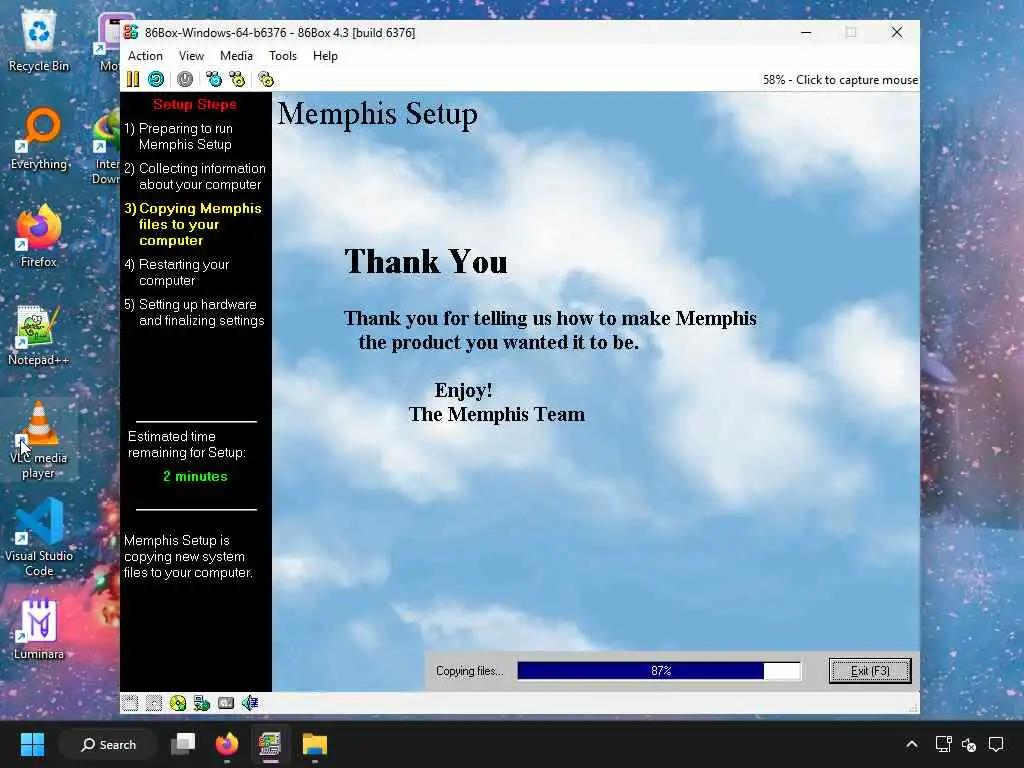Pause the 86Box emulation

[x=133, y=80]
